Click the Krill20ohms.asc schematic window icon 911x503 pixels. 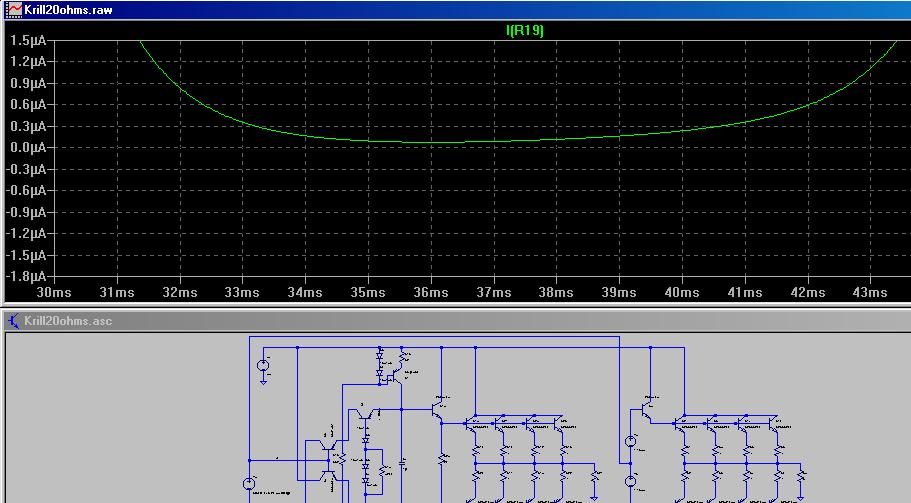[x=13, y=321]
